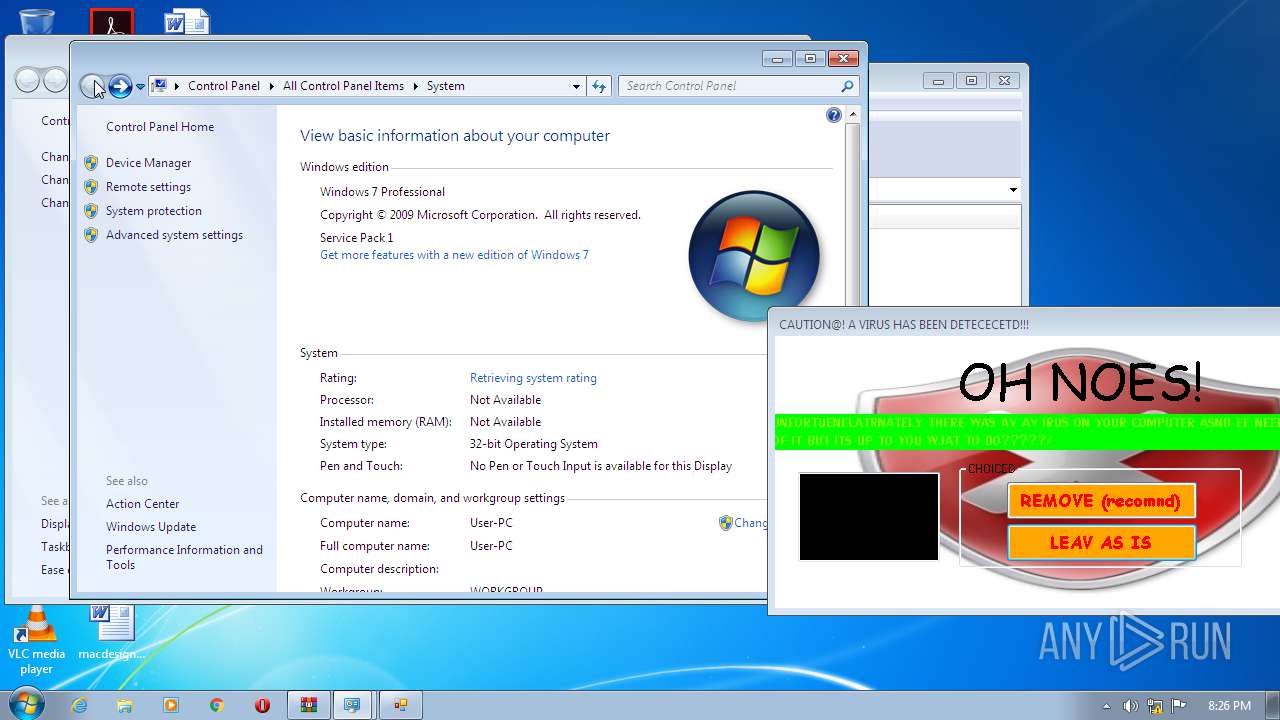Open the address bar history dropdown

click(576, 87)
